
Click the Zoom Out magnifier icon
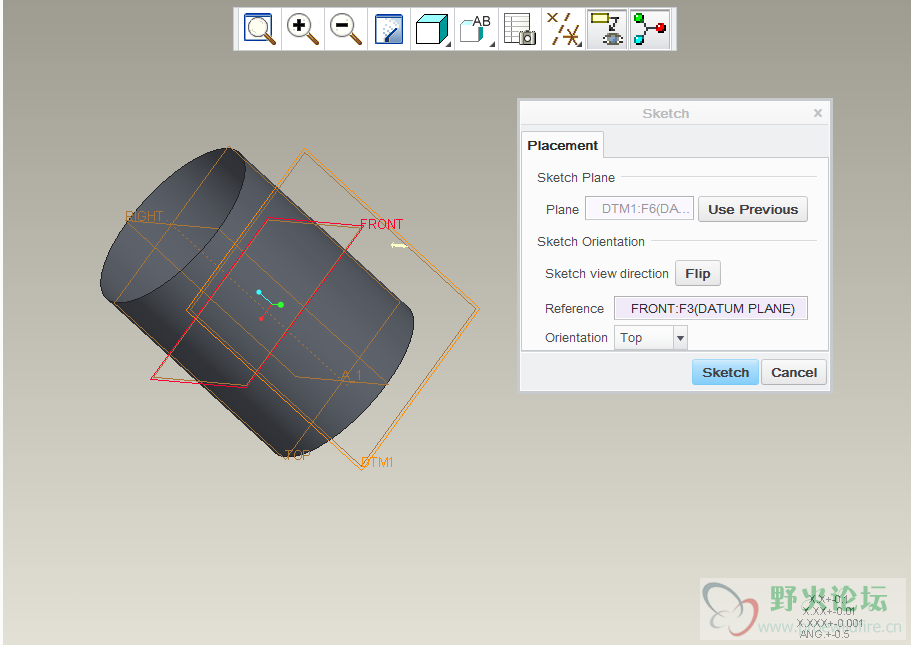click(346, 29)
